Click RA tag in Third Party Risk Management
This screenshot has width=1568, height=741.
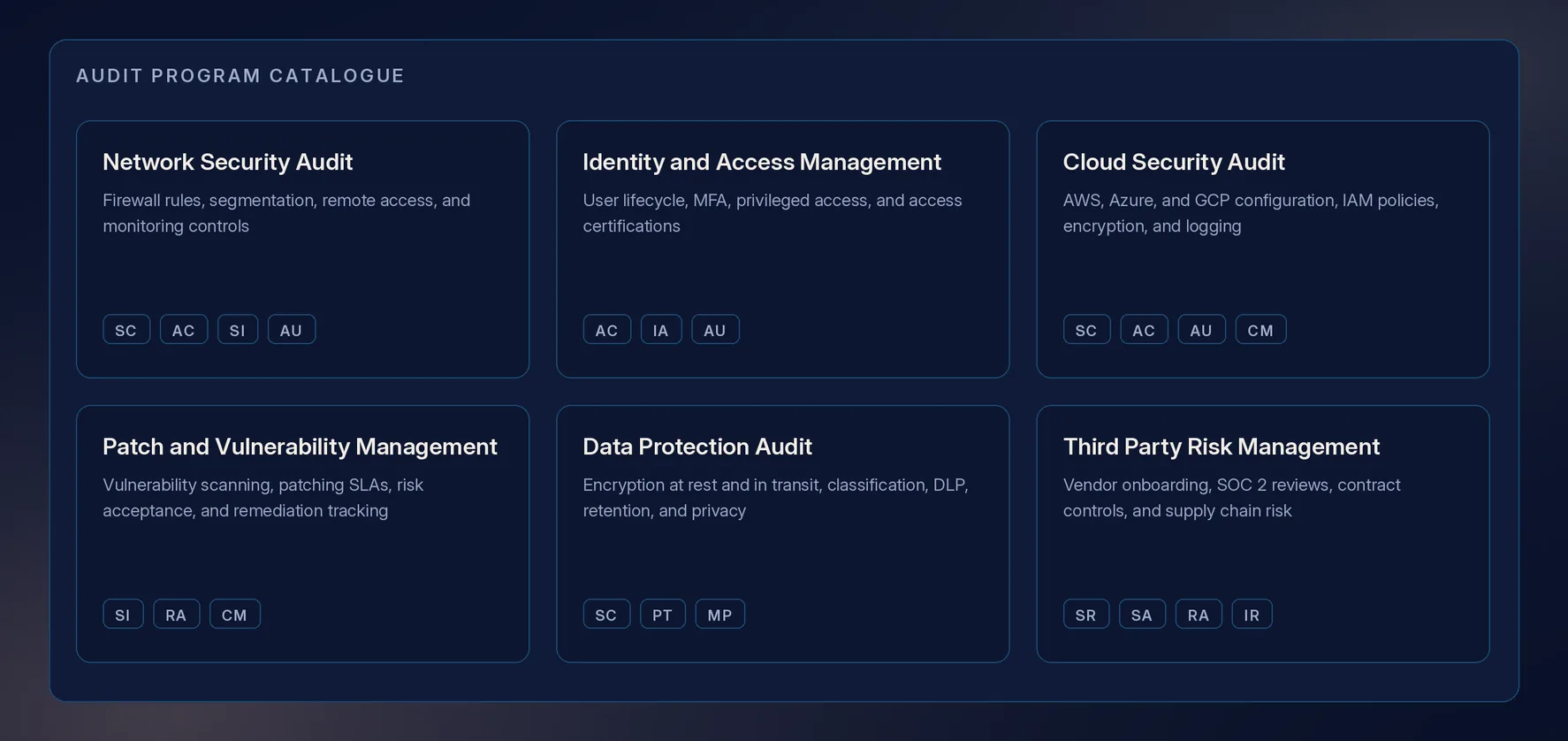(x=1199, y=615)
